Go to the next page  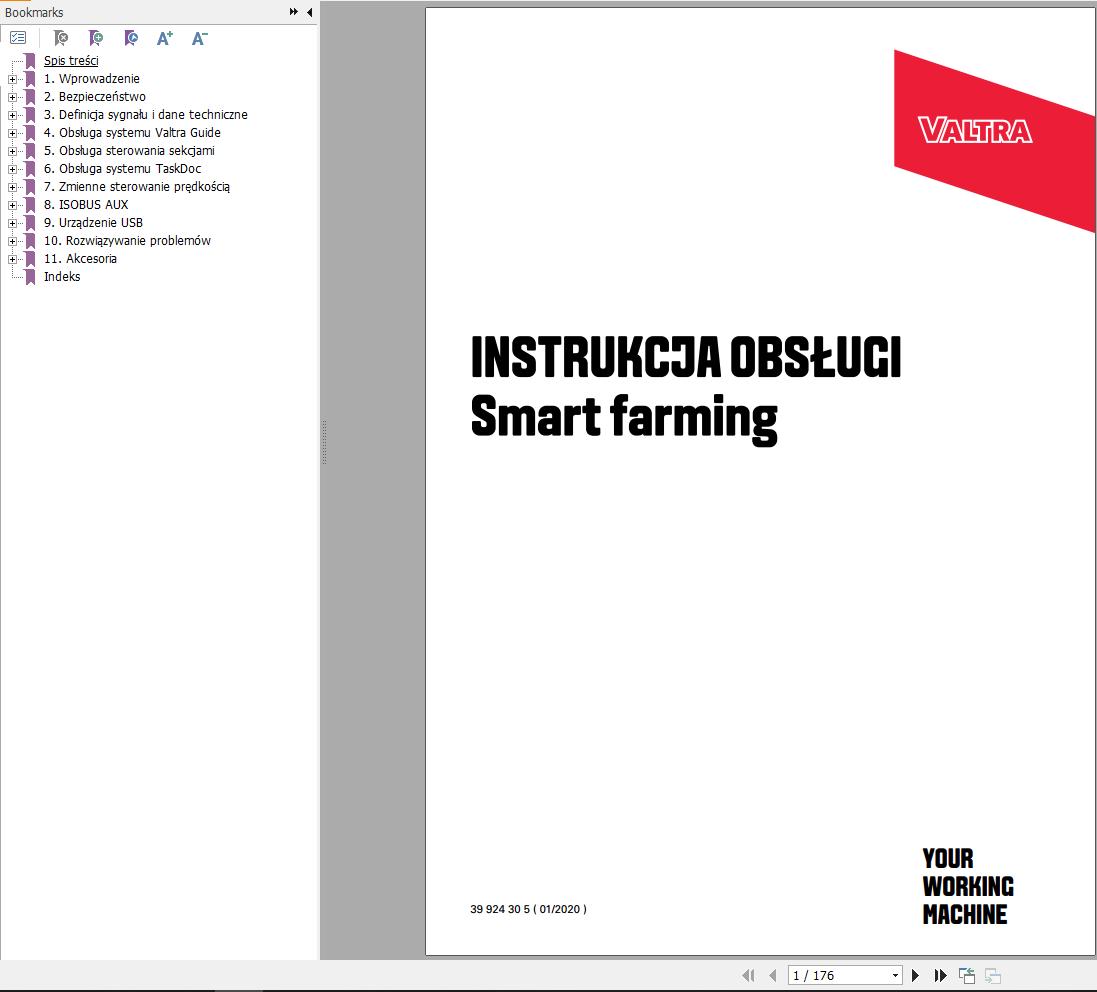(915, 975)
